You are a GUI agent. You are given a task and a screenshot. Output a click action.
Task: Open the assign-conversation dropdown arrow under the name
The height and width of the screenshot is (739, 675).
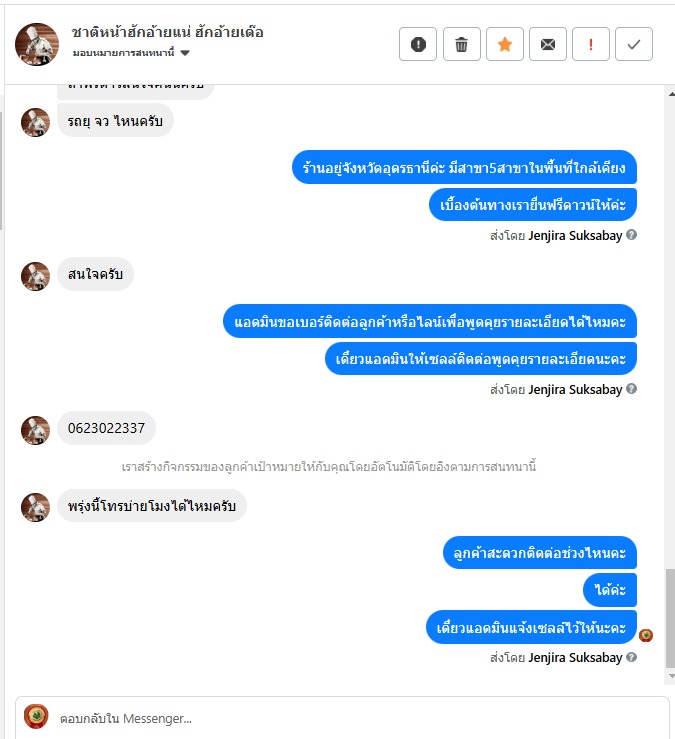tap(185, 53)
